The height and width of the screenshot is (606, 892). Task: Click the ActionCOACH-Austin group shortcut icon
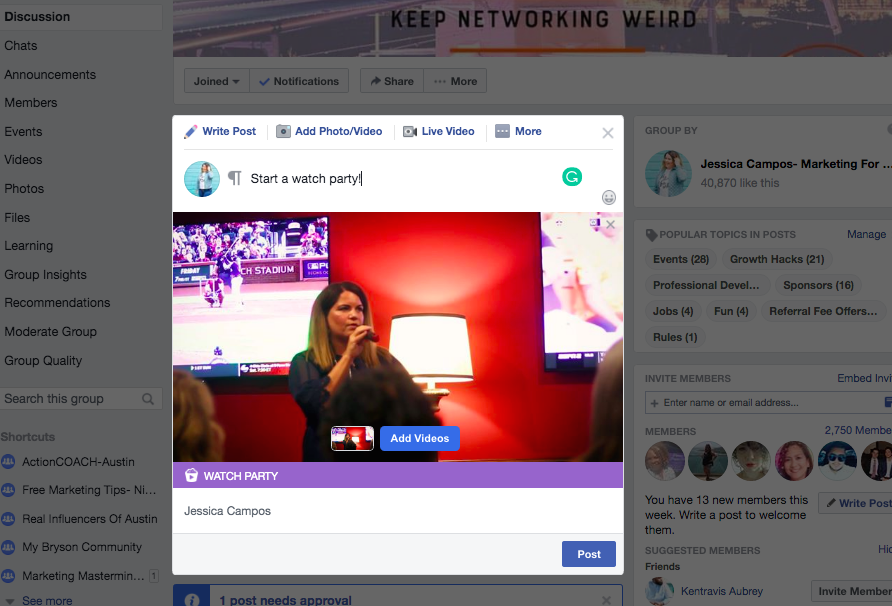(8, 461)
